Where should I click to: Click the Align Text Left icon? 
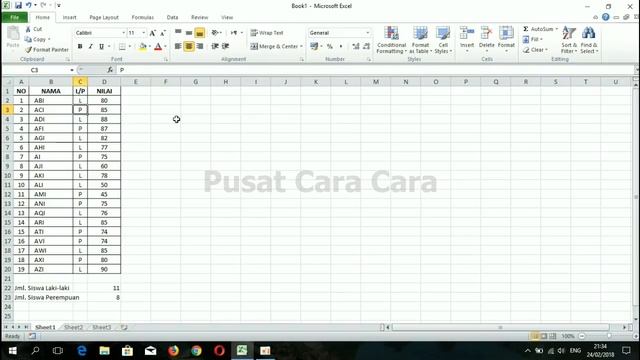(178, 47)
